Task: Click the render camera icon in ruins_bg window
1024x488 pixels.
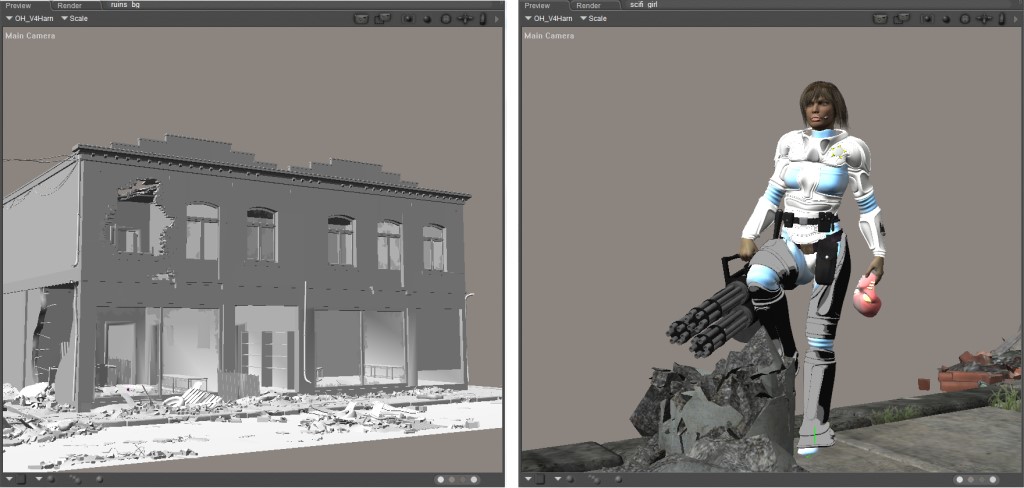Action: 361,19
